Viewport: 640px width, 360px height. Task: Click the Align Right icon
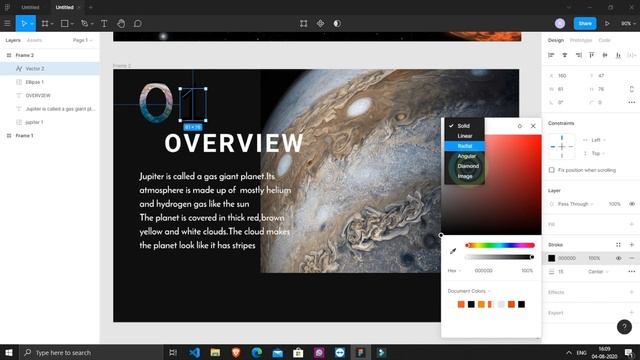point(579,55)
